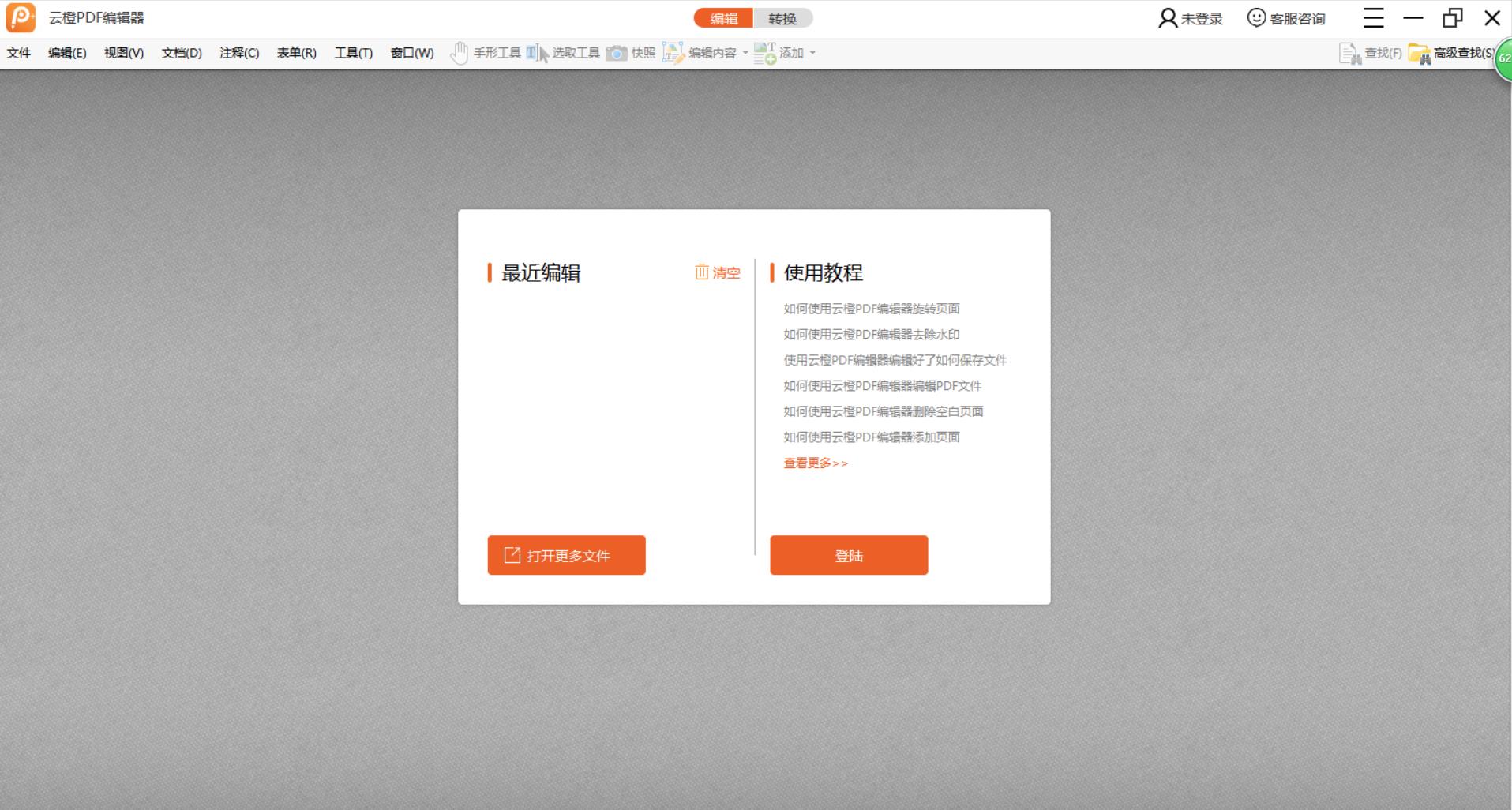This screenshot has height=810, width=1512.
Task: Open the 窗口(W) menu
Action: point(412,53)
